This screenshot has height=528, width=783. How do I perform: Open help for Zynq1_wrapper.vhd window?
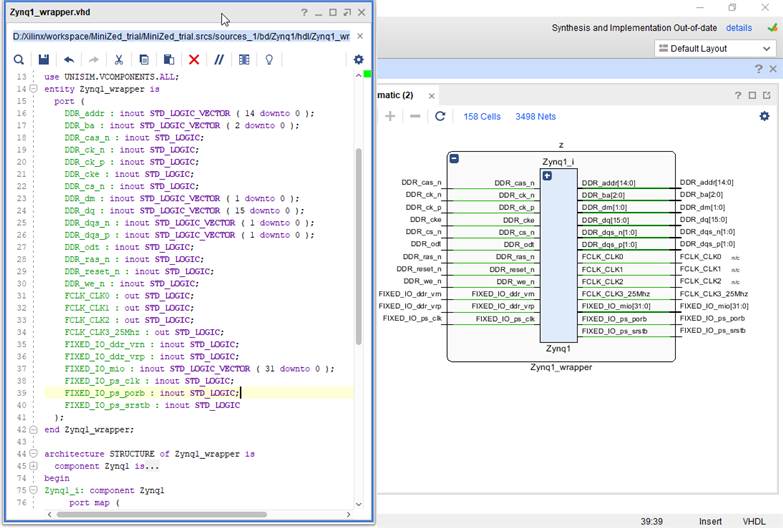coord(304,12)
